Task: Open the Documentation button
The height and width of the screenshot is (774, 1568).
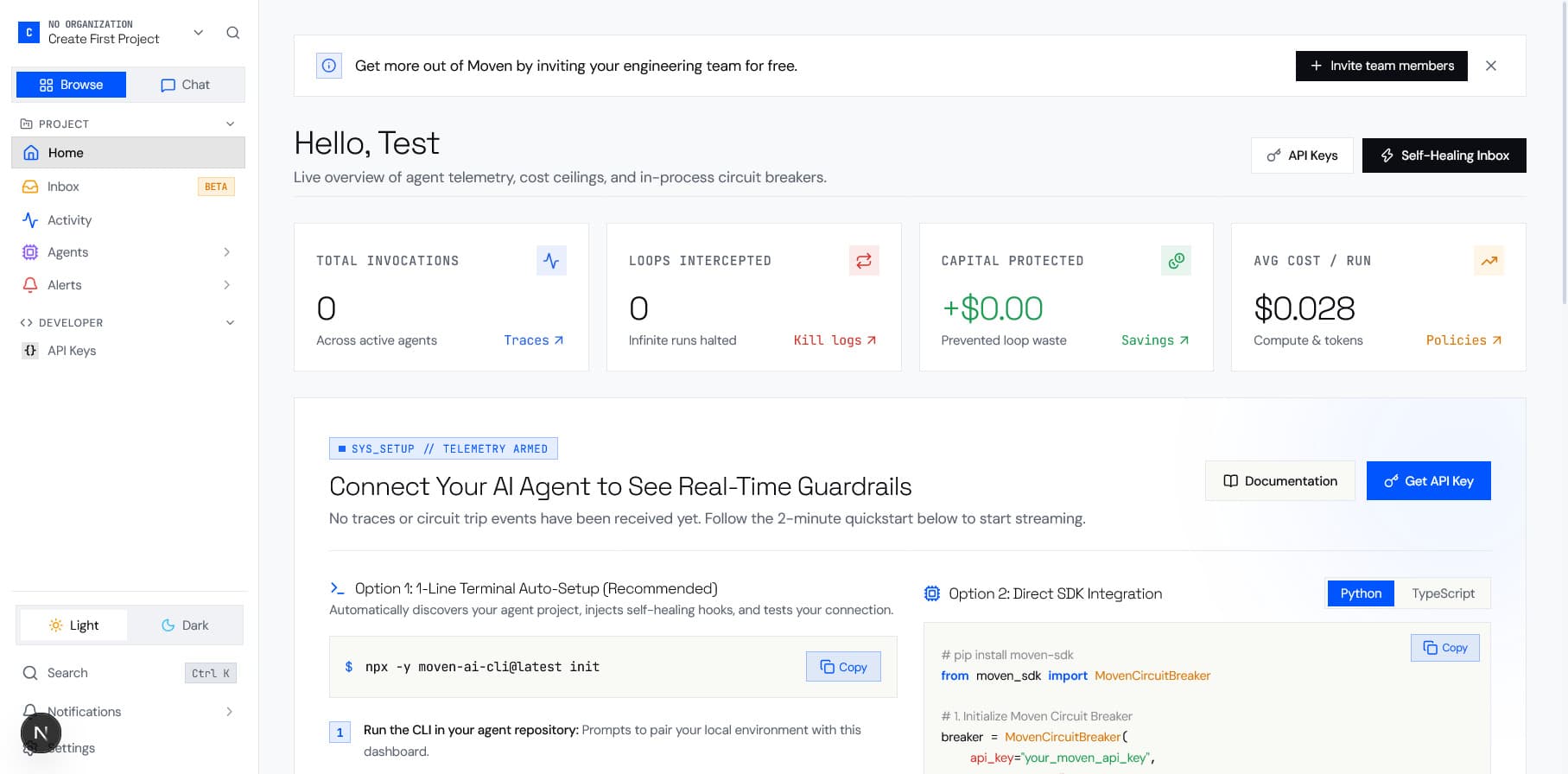Action: pos(1280,481)
